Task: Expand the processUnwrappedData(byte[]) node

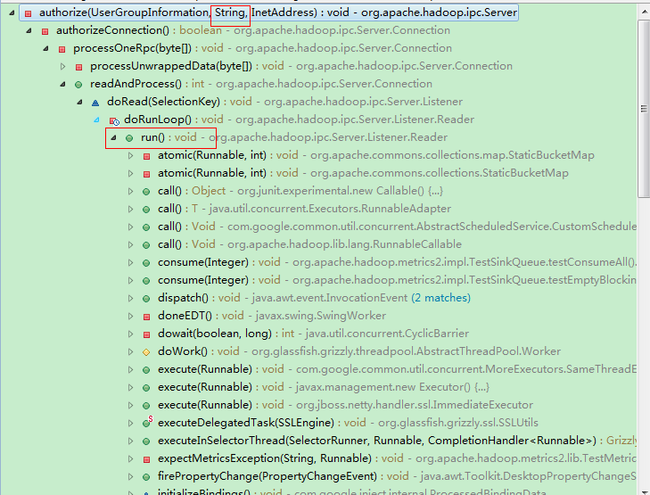Action: click(63, 66)
